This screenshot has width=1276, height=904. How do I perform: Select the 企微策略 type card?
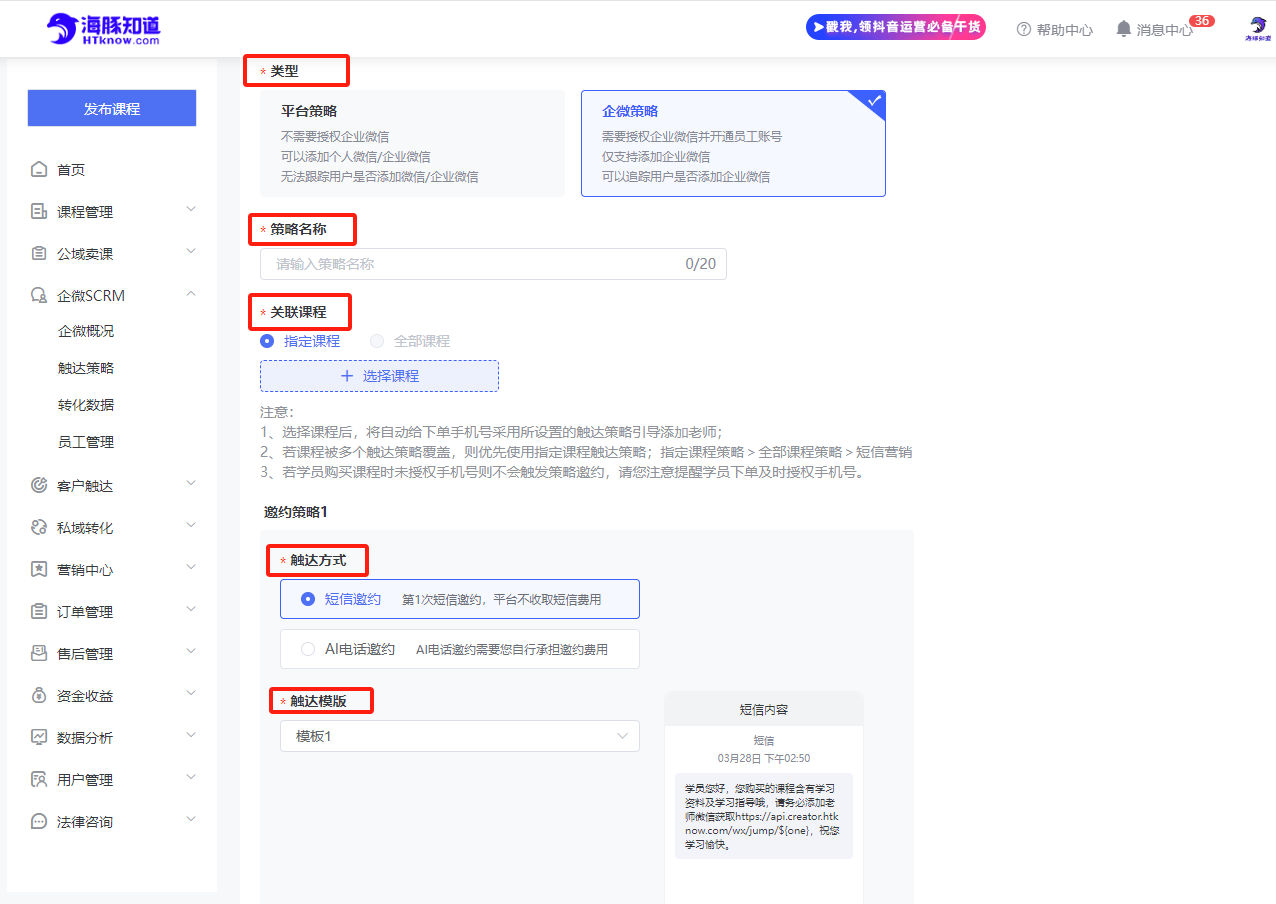[x=733, y=144]
